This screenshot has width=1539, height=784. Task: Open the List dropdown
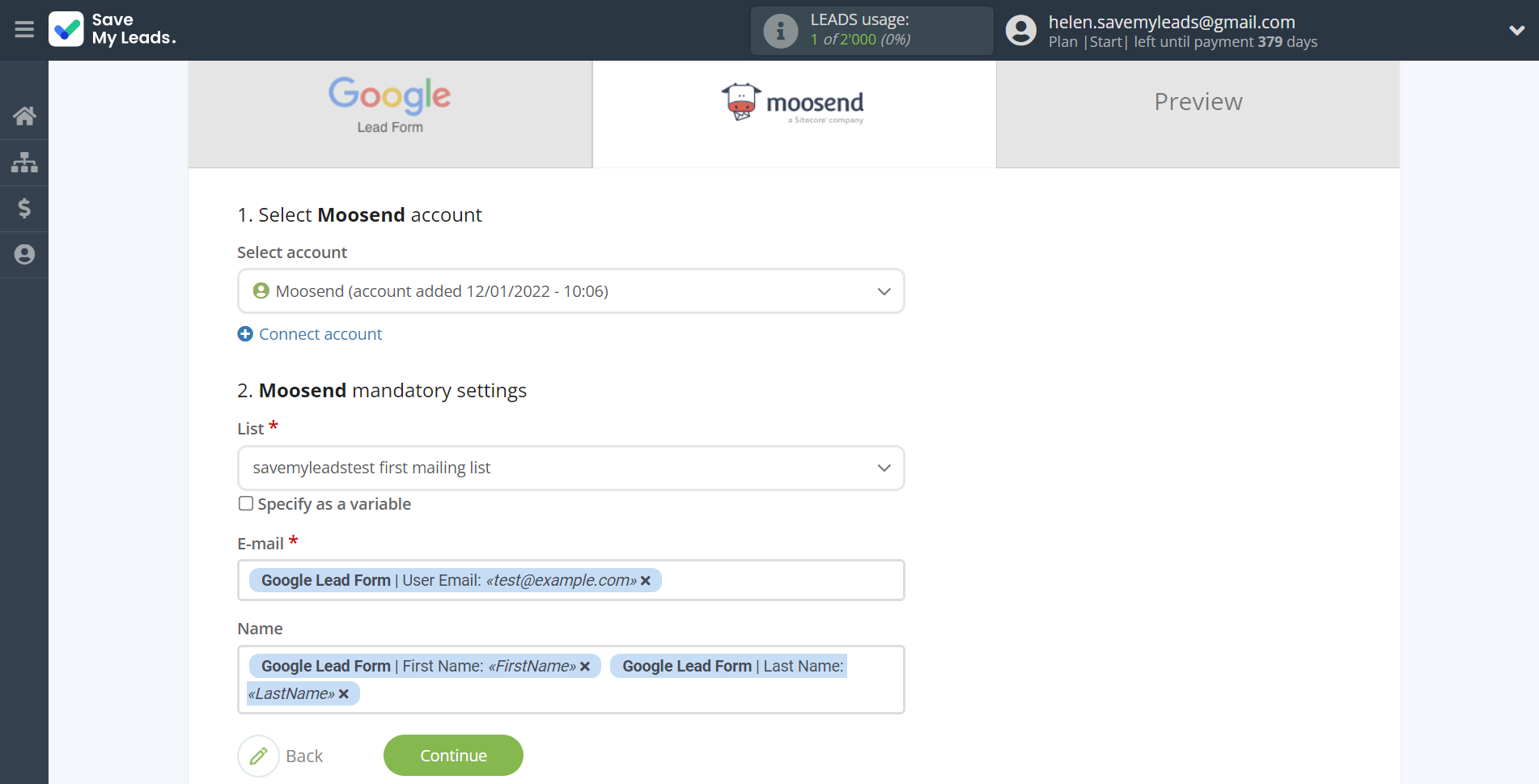[570, 468]
